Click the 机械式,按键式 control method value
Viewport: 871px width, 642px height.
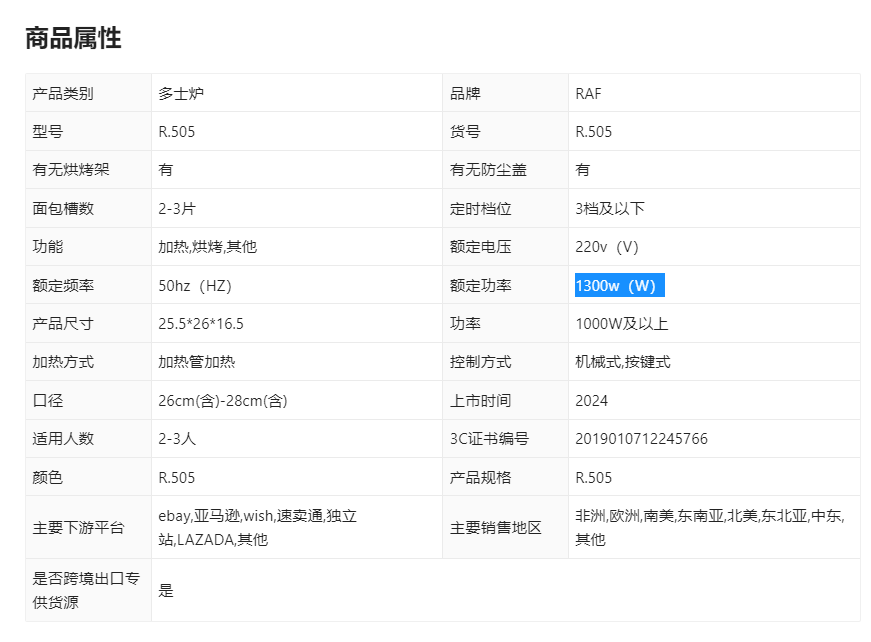[x=622, y=362]
